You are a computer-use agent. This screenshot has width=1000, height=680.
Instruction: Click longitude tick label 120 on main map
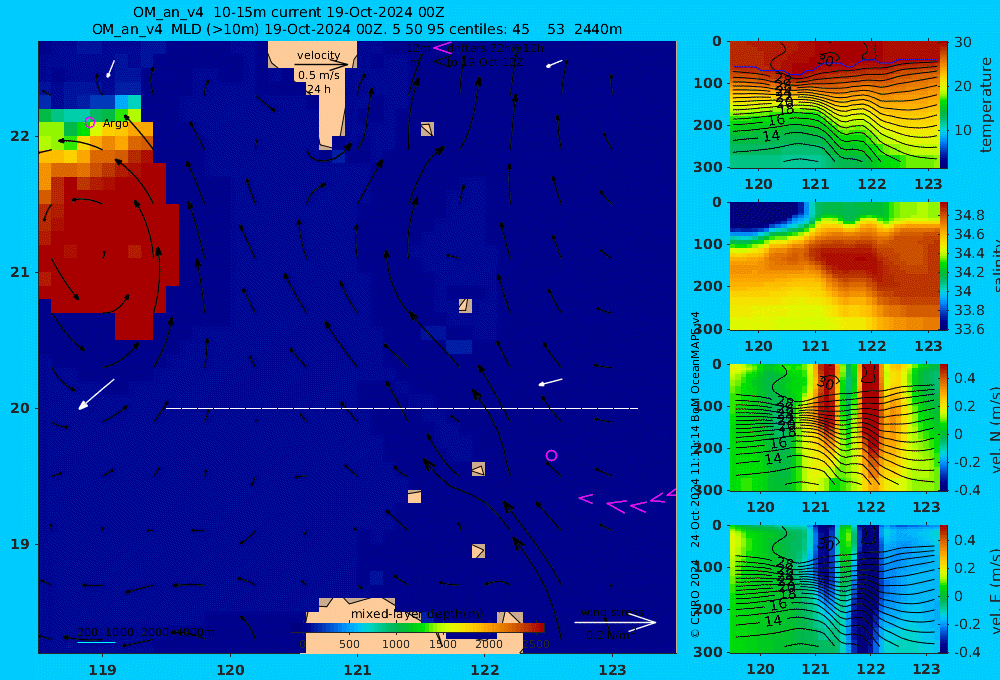coord(230,670)
